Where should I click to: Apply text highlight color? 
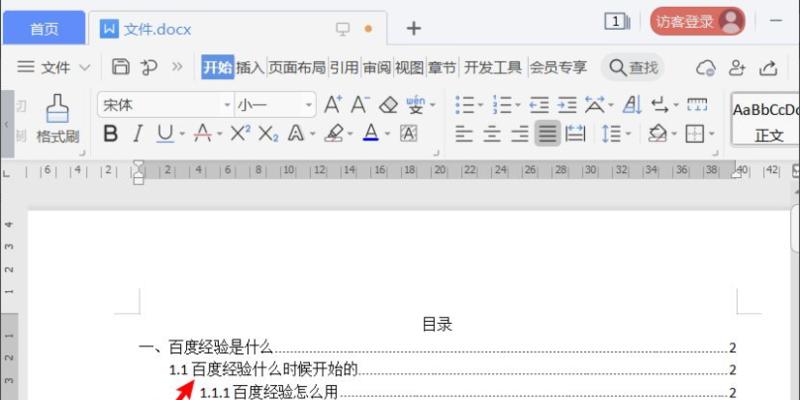(x=334, y=134)
